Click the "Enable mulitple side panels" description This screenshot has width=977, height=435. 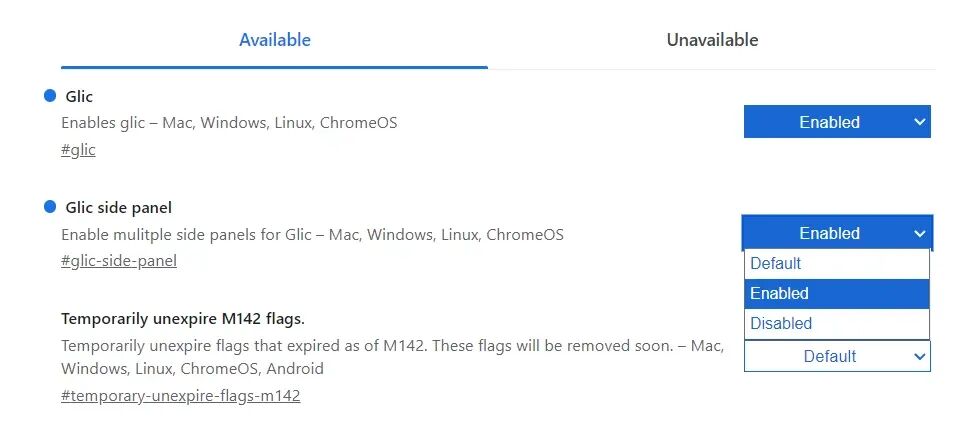(x=312, y=235)
